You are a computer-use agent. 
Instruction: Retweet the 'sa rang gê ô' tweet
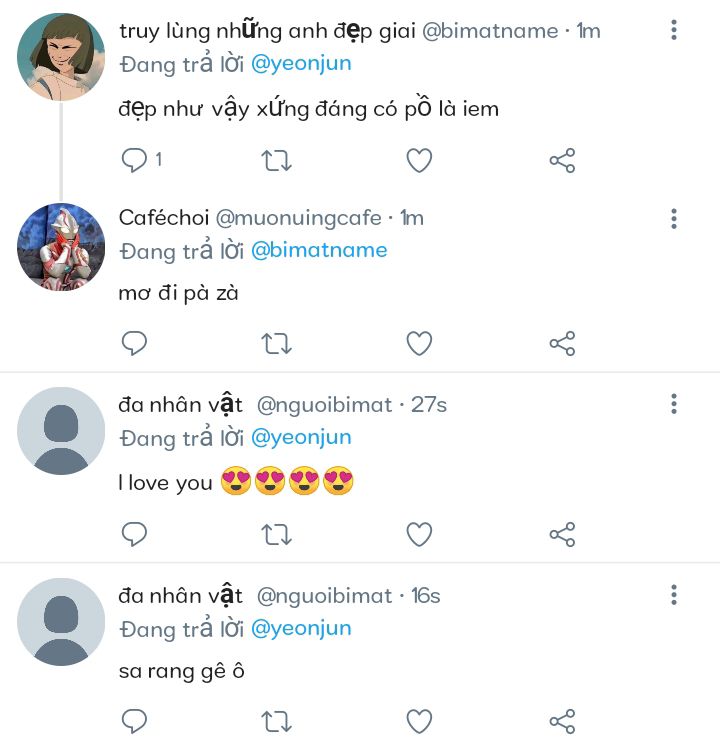[x=276, y=721]
